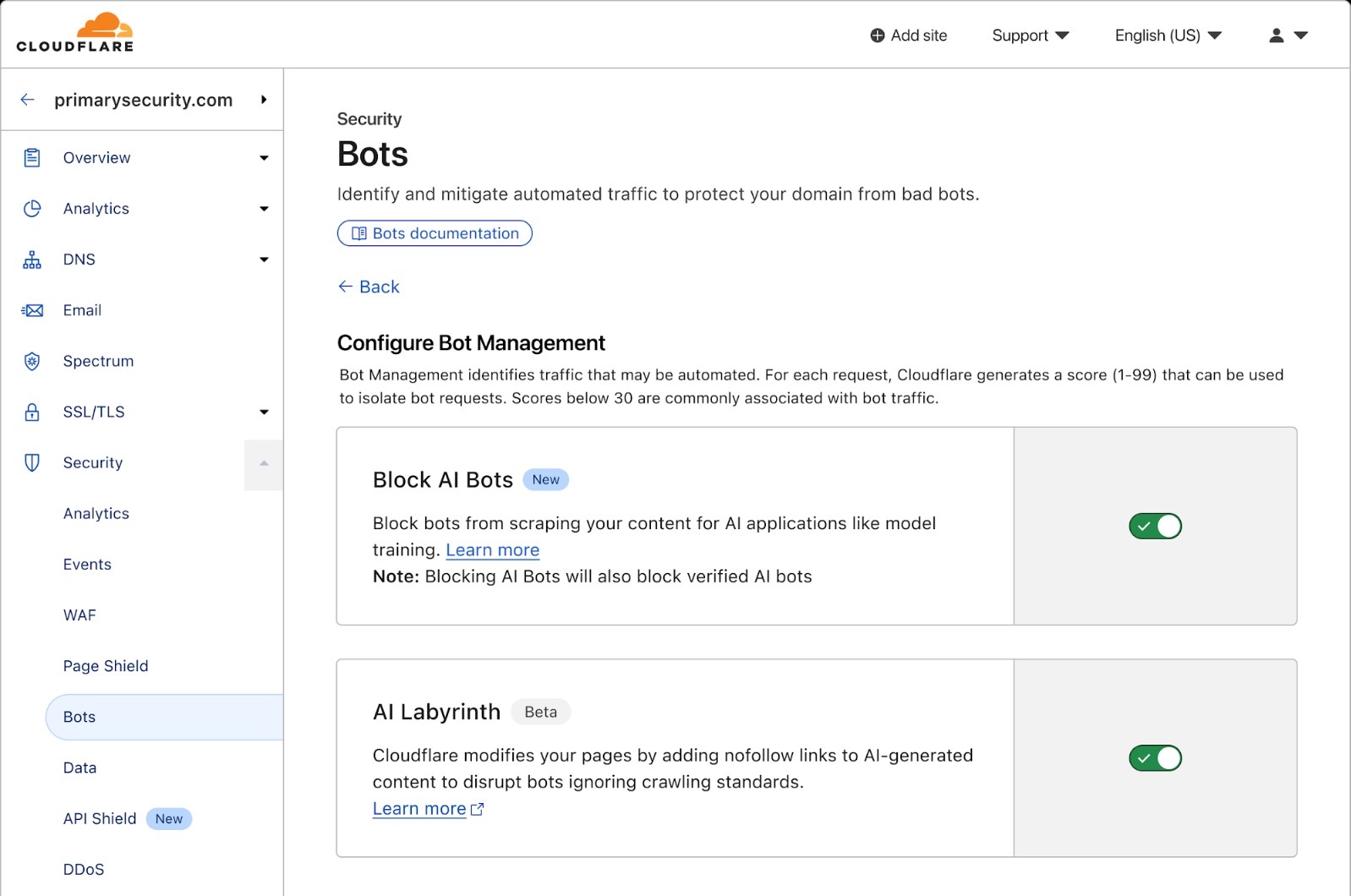This screenshot has height=896, width=1351.
Task: Expand the primarysecurity.com site selector arrow
Action: 264,100
